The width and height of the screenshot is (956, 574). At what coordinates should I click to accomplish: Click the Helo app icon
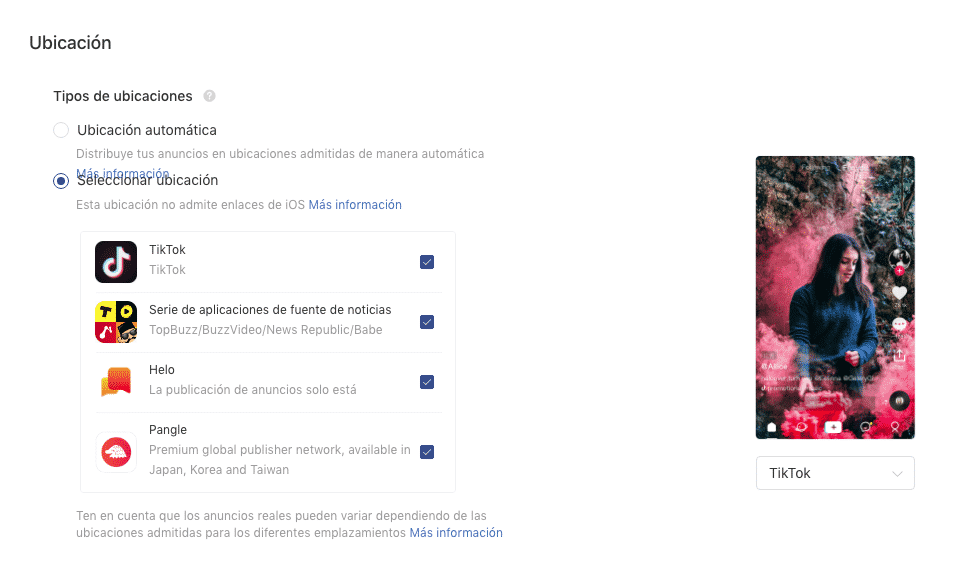(116, 382)
